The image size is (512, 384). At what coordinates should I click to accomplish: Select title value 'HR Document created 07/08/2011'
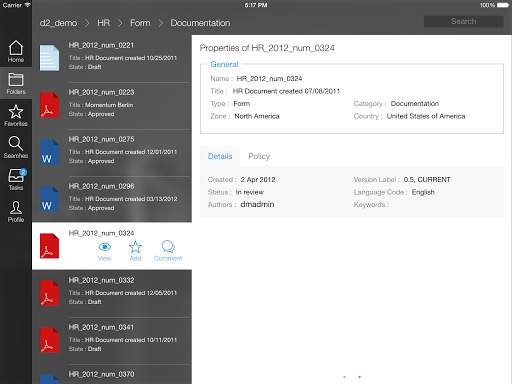[x=286, y=91]
